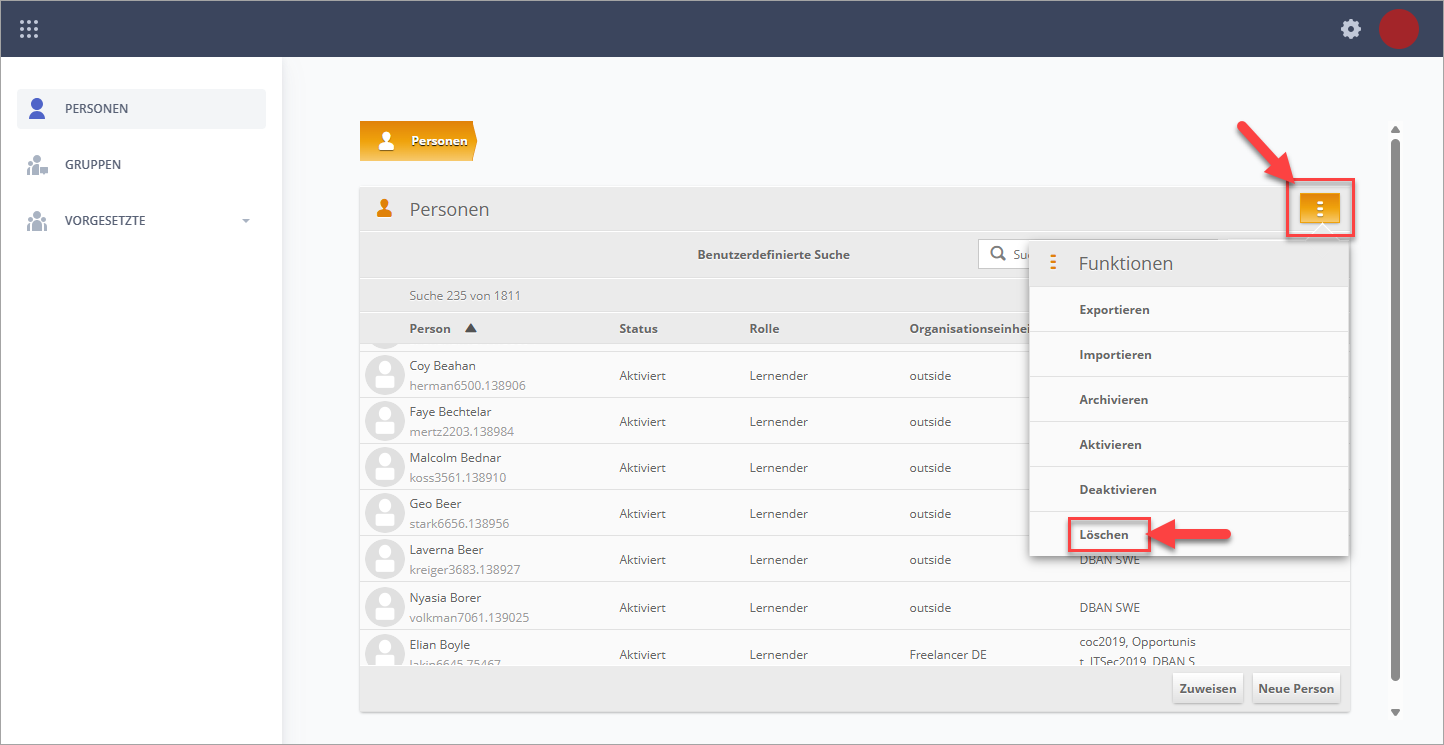Image resolution: width=1444 pixels, height=745 pixels.
Task: Click the Personen breadcrumb tab
Action: (x=418, y=141)
